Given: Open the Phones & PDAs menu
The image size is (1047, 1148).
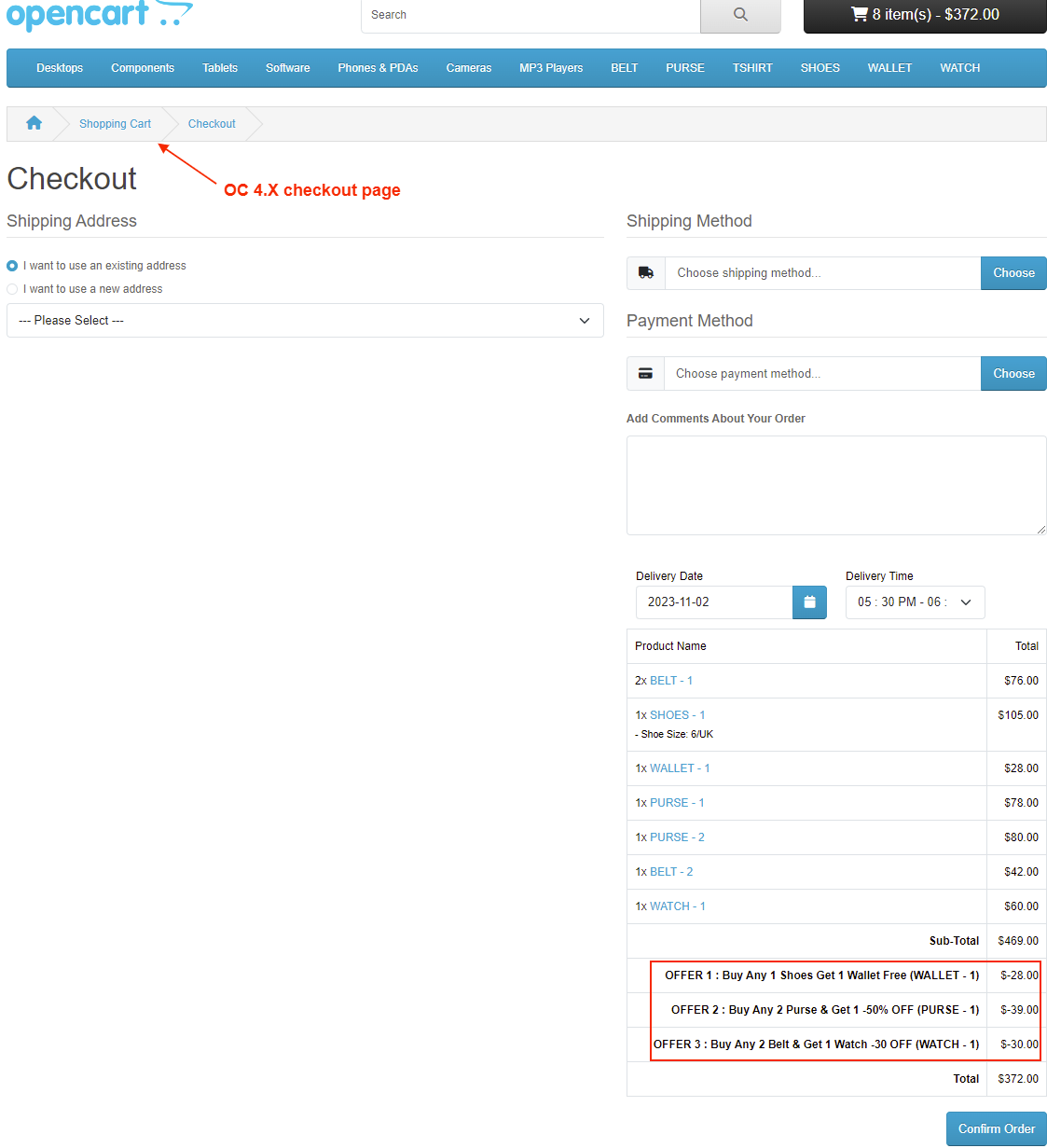Looking at the screenshot, I should pyautogui.click(x=378, y=68).
